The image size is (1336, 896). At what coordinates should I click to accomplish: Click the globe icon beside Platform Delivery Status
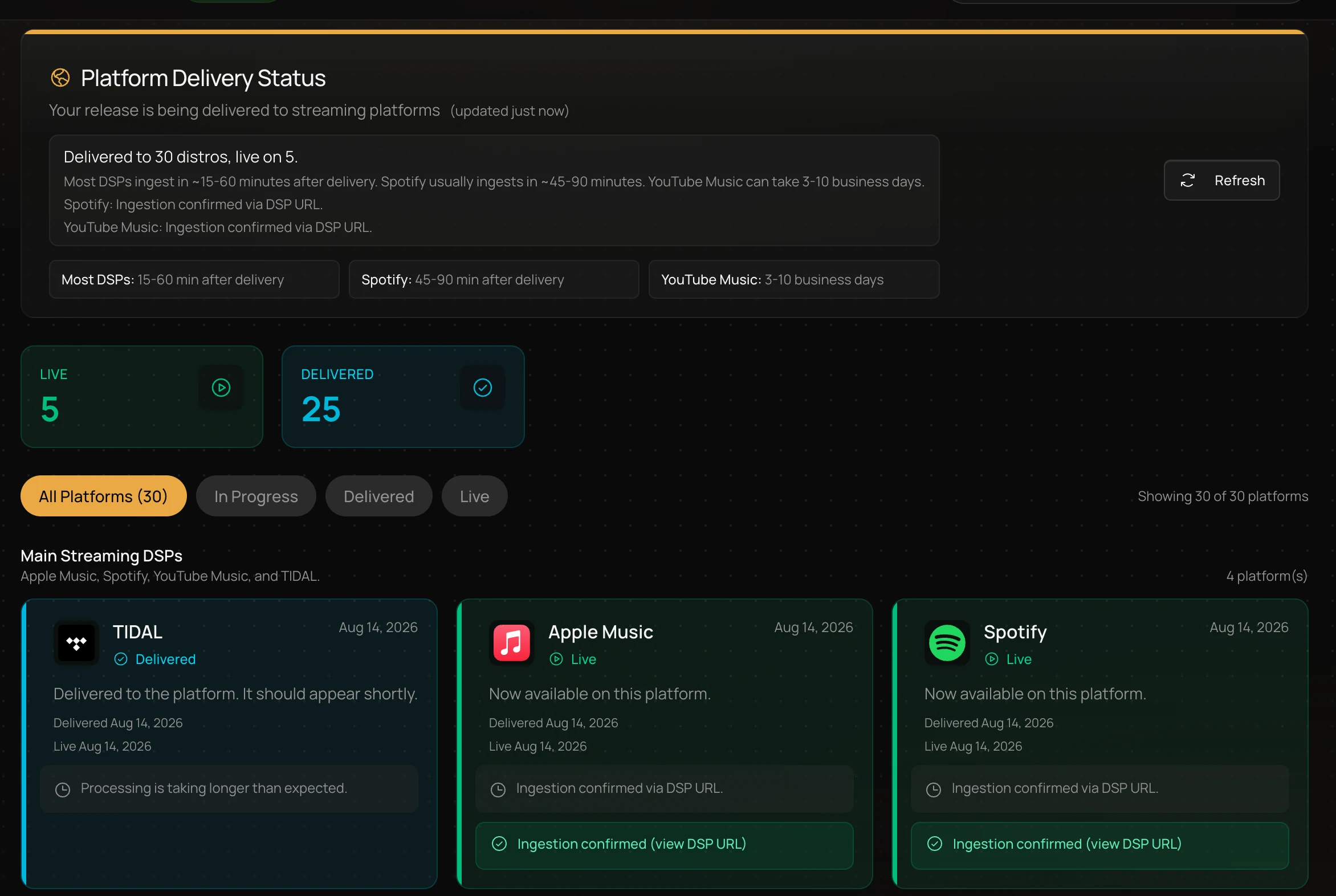click(60, 78)
